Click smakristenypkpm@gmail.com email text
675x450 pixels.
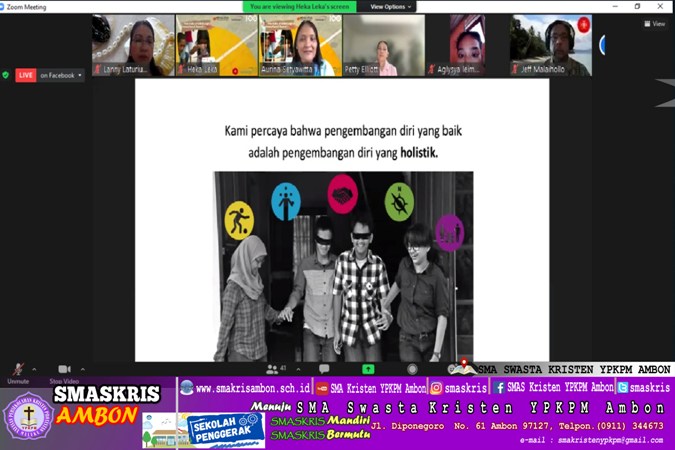[610, 440]
